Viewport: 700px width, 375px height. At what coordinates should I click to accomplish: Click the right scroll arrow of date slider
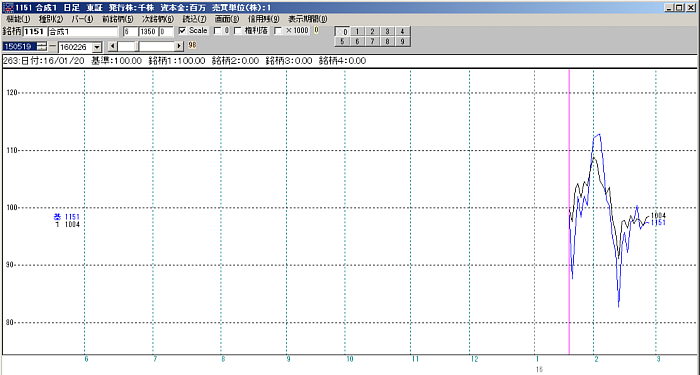(179, 46)
